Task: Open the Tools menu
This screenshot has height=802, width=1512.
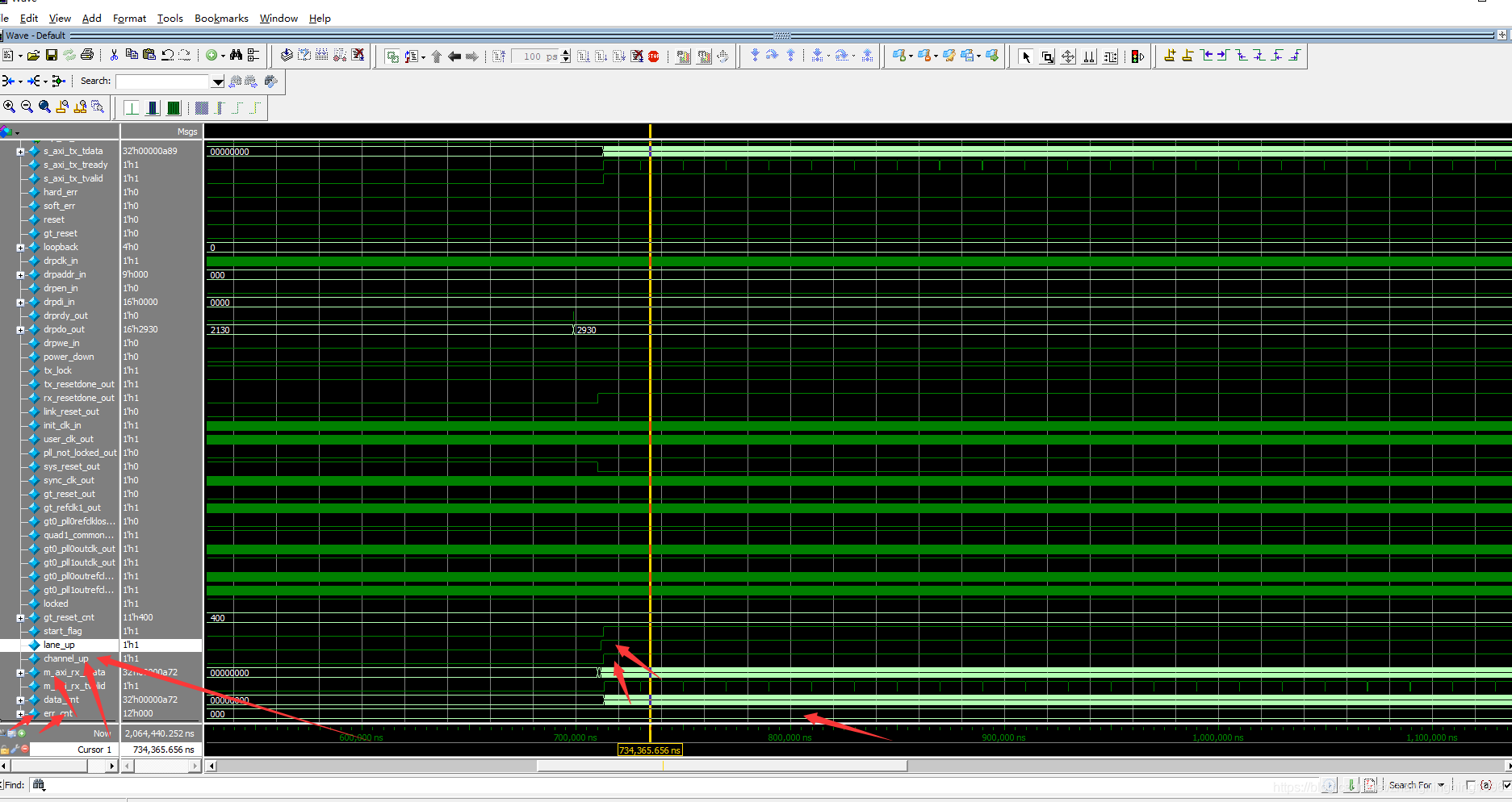Action: click(170, 18)
